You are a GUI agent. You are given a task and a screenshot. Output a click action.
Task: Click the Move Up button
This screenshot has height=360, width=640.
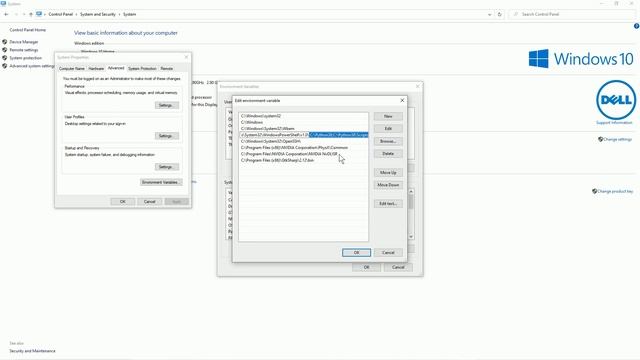(x=388, y=173)
